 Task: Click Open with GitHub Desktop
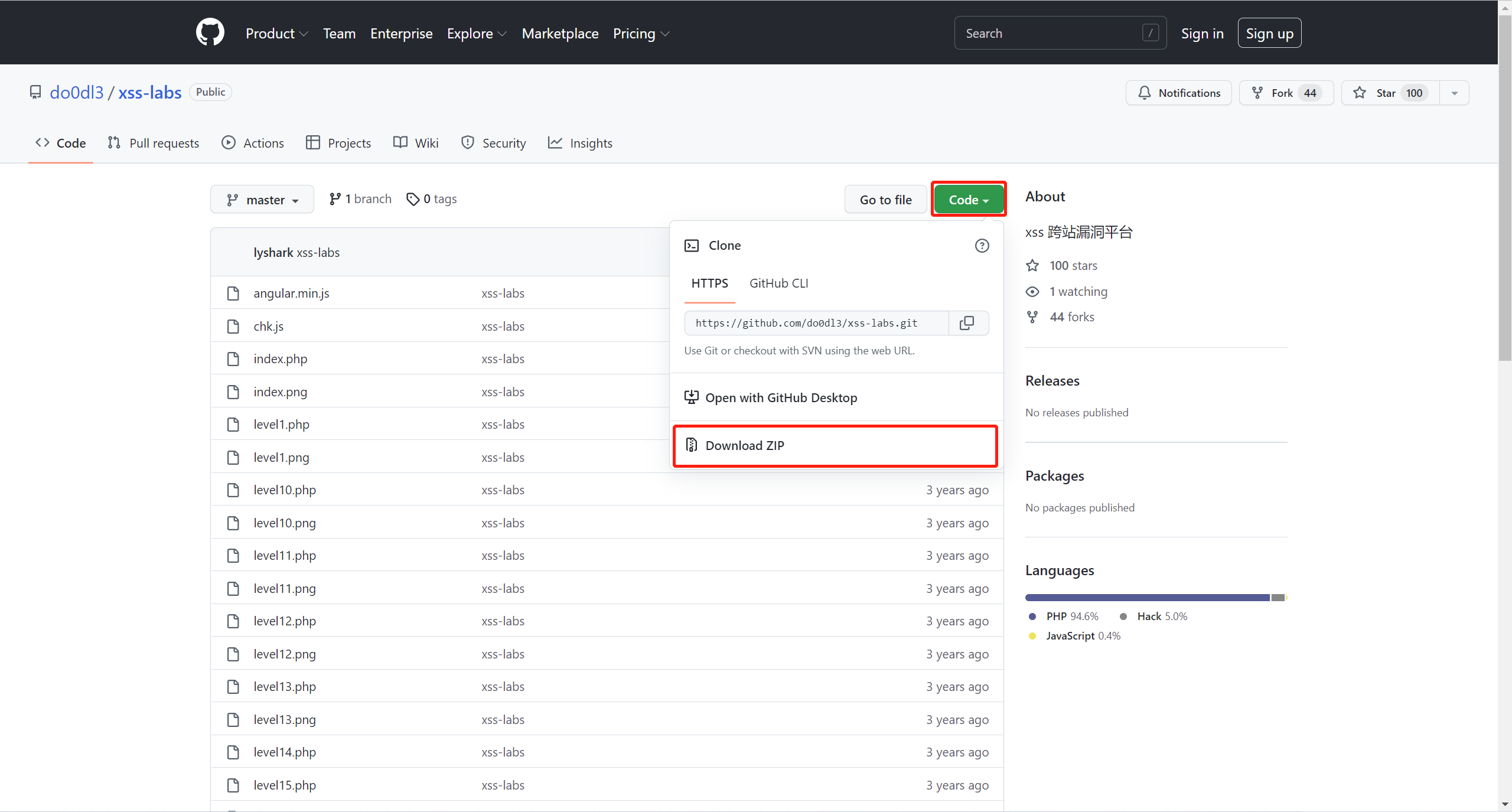pos(780,398)
